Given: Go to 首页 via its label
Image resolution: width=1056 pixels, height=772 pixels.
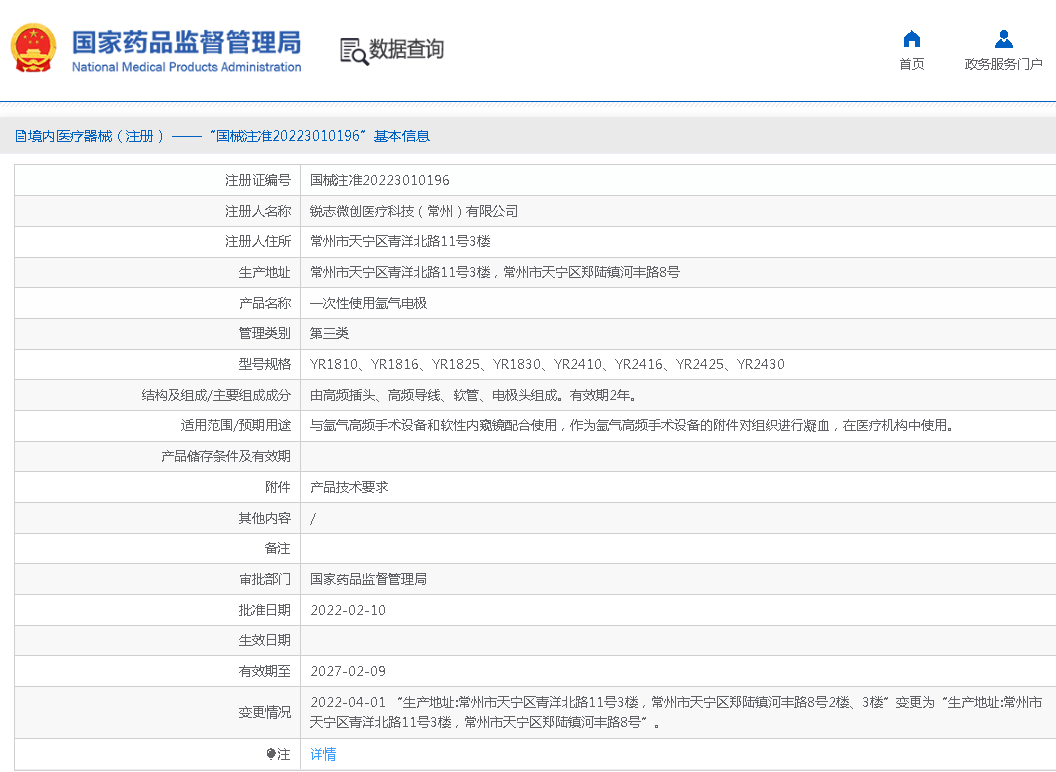Looking at the screenshot, I should click(911, 64).
